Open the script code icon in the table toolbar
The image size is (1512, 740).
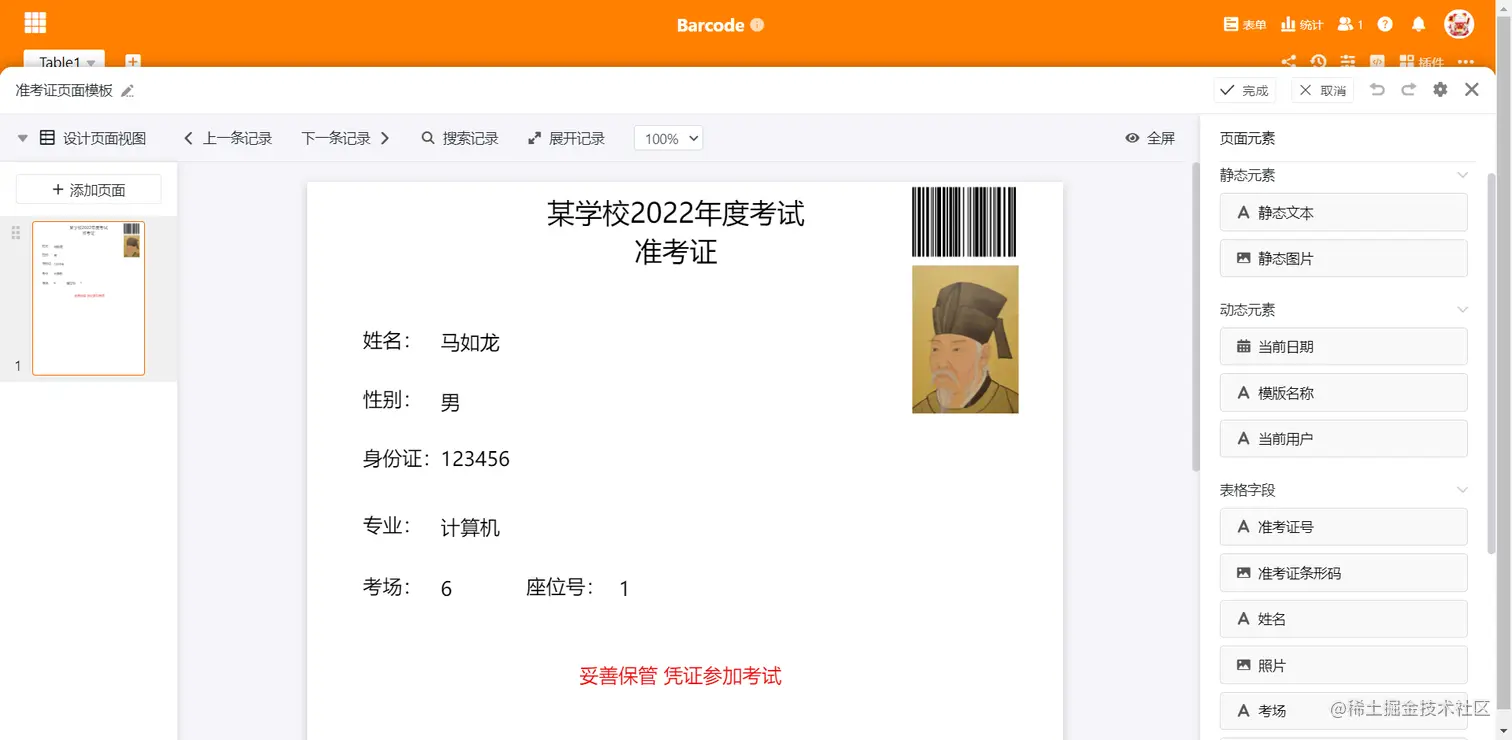(x=1378, y=62)
